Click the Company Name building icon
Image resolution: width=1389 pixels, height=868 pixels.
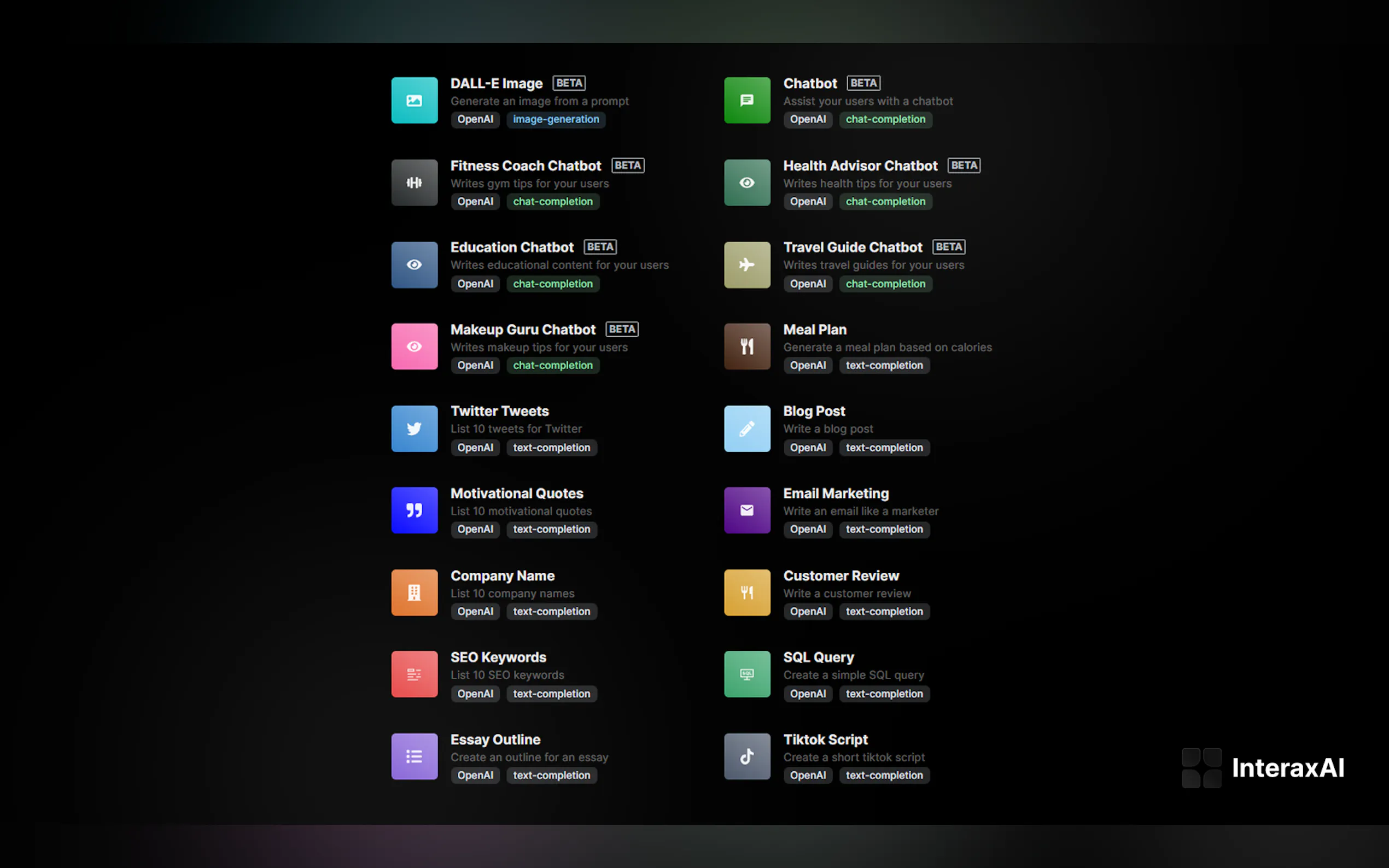[x=414, y=593]
